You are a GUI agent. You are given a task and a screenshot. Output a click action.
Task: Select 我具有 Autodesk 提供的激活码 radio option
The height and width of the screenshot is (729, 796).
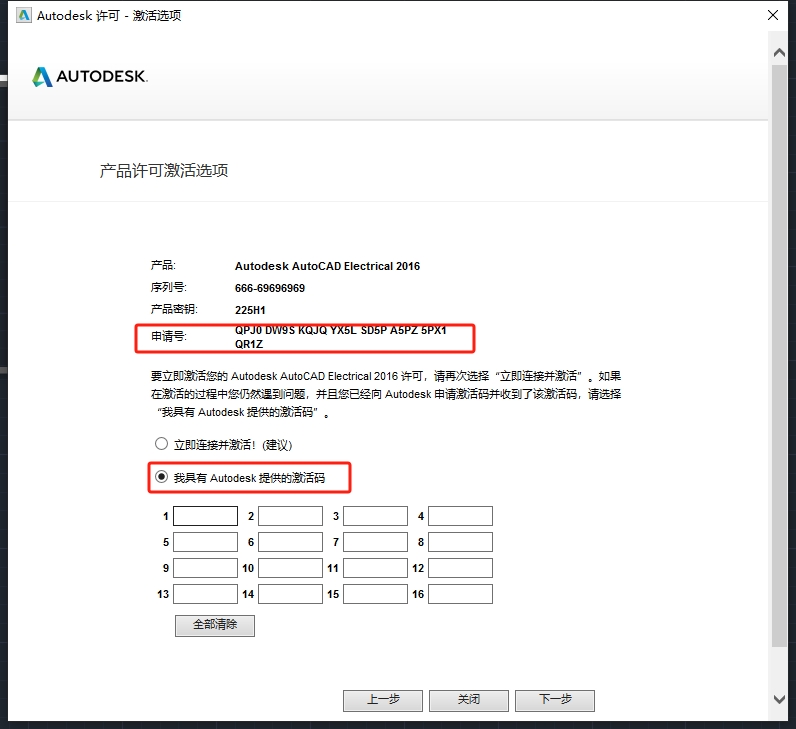click(x=161, y=477)
